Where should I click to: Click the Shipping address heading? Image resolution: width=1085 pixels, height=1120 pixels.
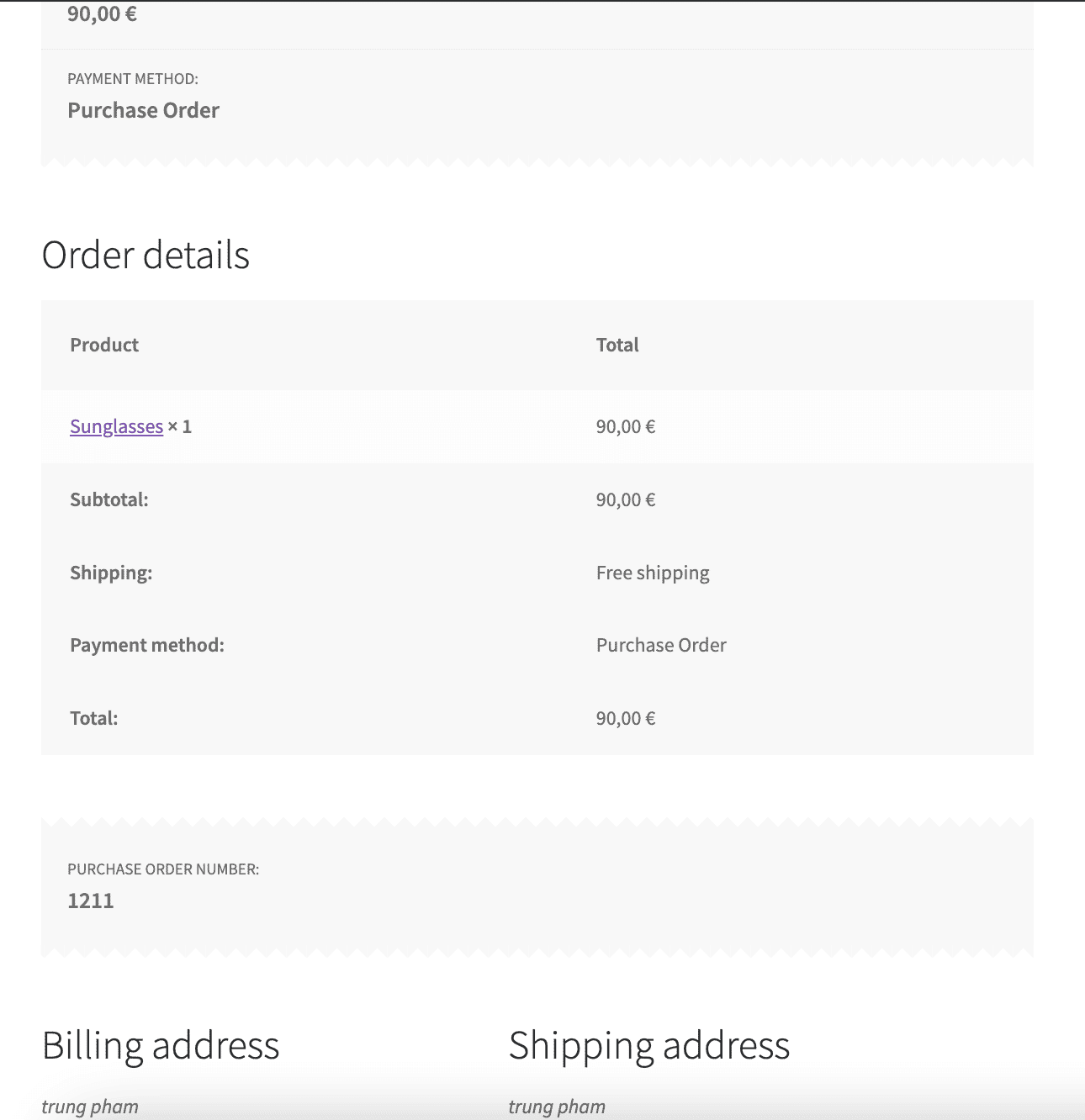click(x=650, y=1046)
